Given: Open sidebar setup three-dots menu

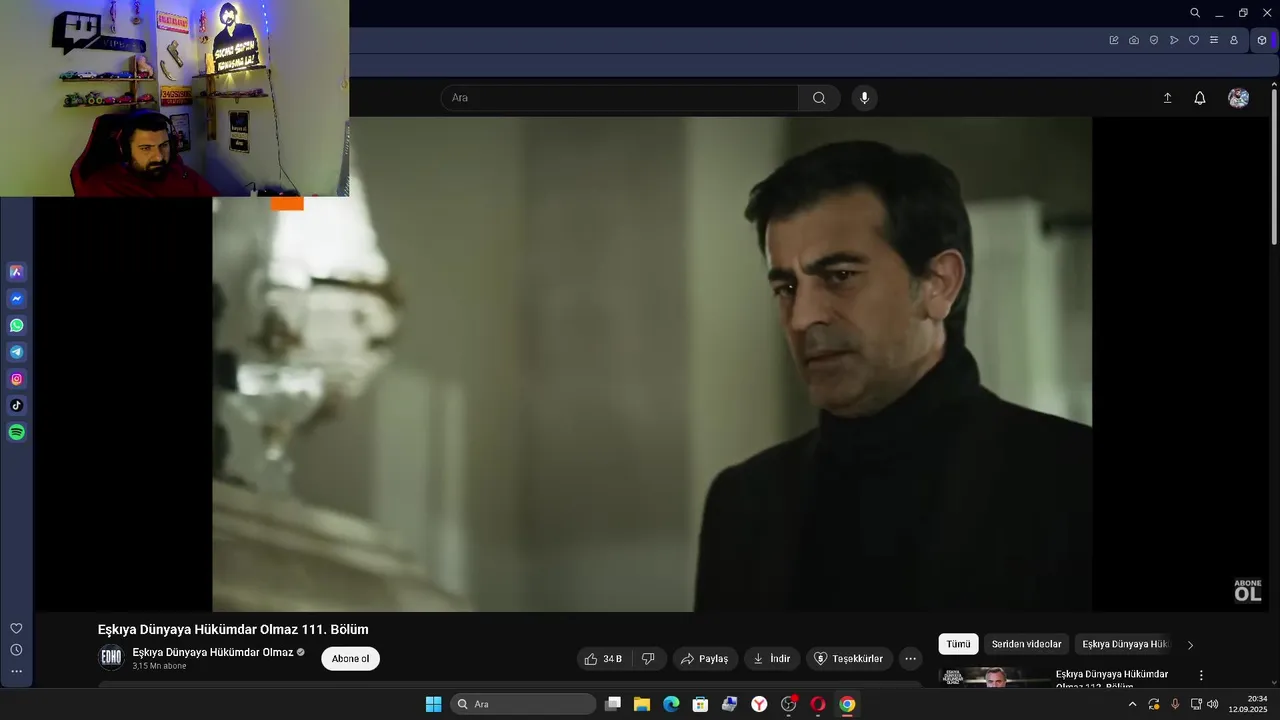Looking at the screenshot, I should pyautogui.click(x=16, y=671).
